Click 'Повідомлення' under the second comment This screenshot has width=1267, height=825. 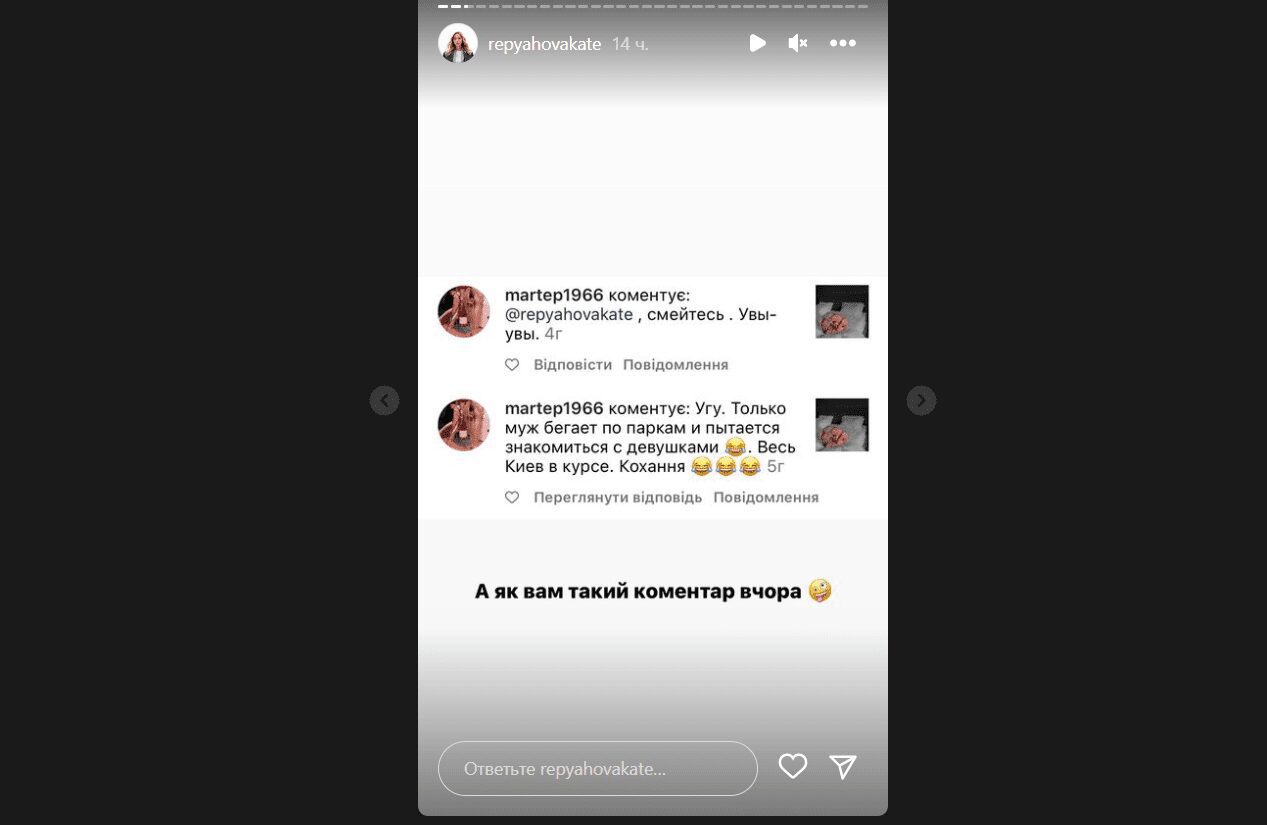766,497
